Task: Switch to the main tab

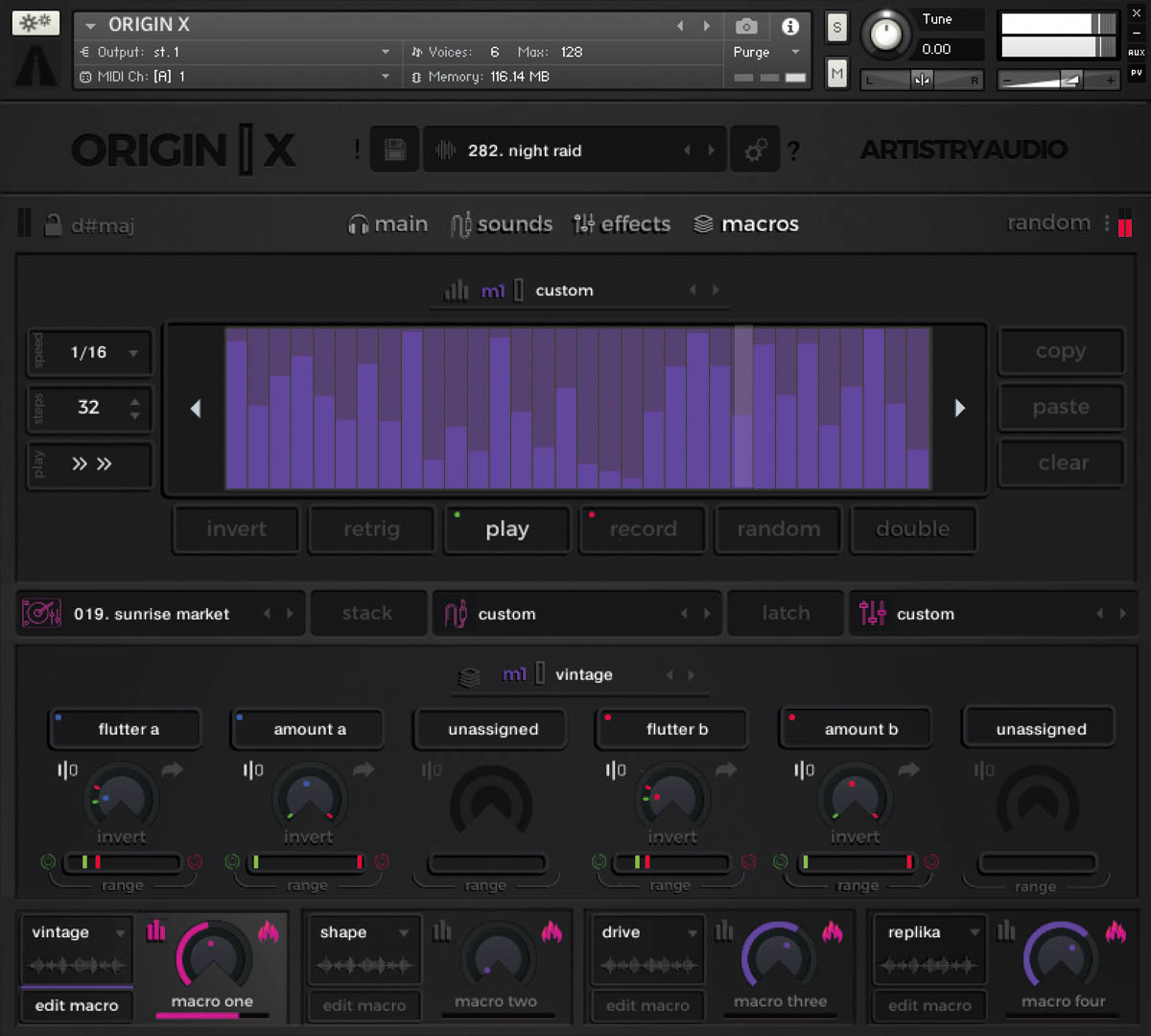Action: (388, 224)
